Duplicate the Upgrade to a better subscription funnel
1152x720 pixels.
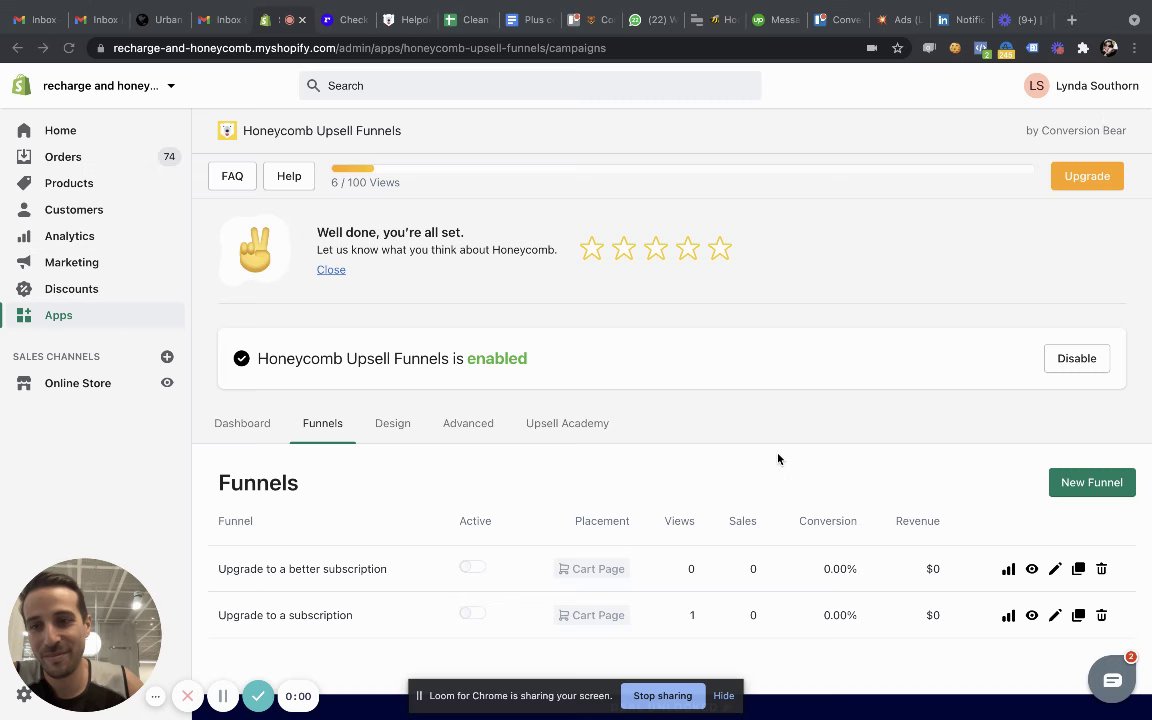(x=1079, y=569)
